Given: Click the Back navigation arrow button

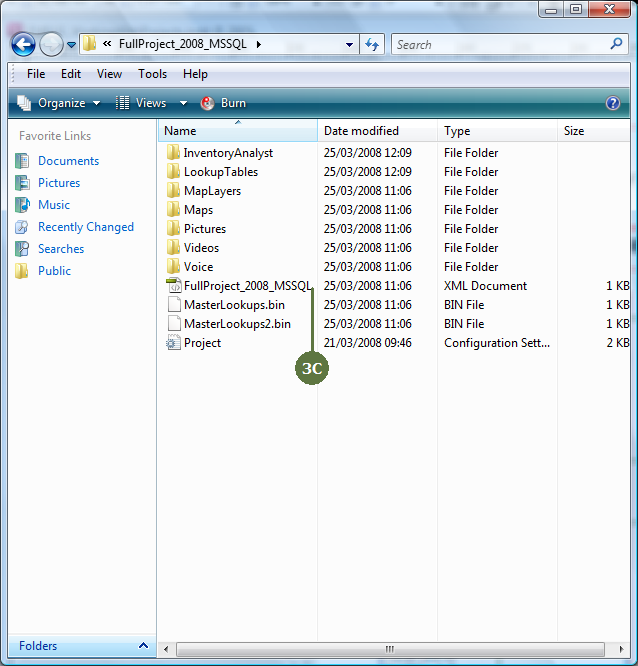Looking at the screenshot, I should tap(23, 45).
